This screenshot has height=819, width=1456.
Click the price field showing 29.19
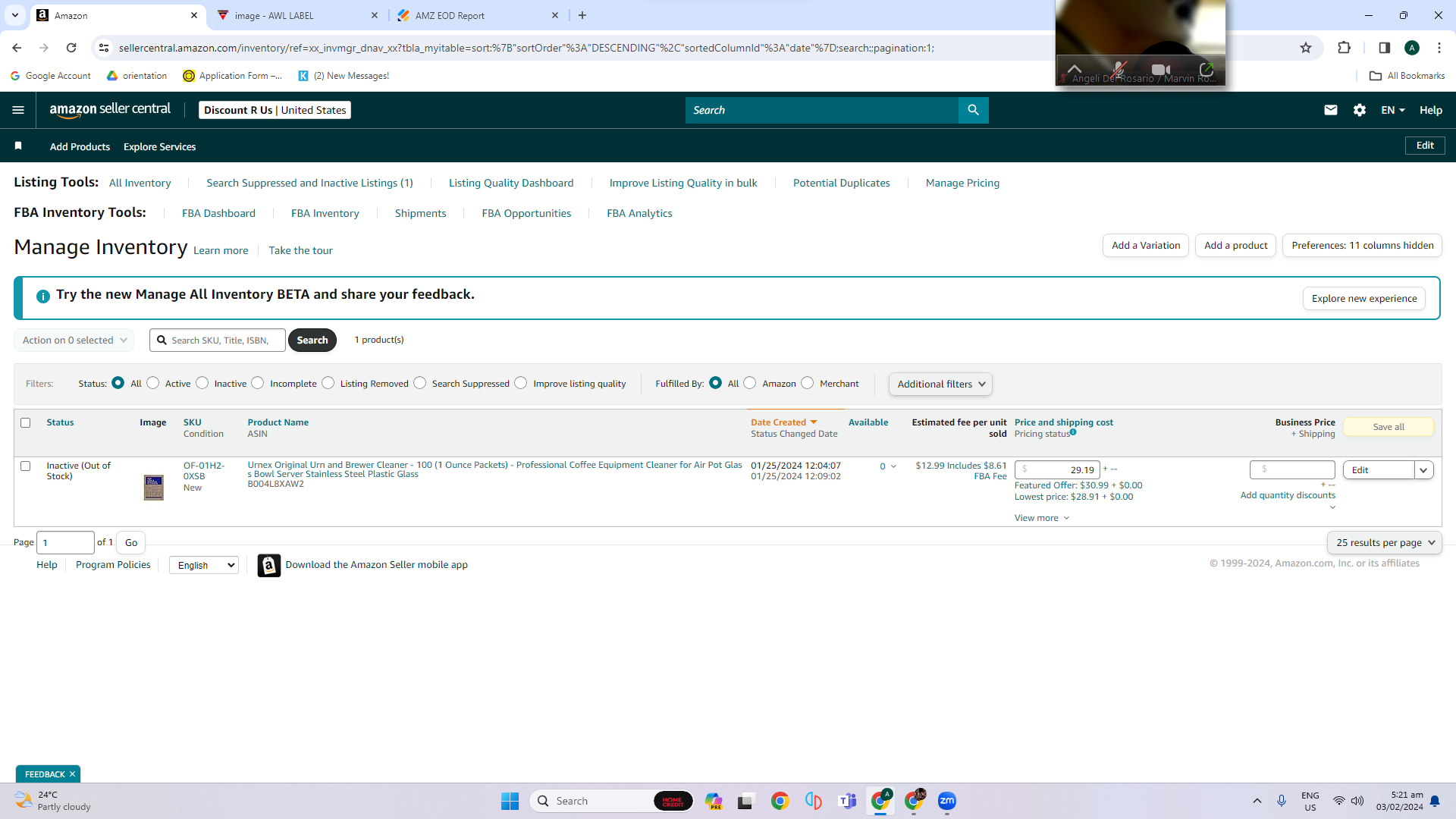pyautogui.click(x=1057, y=470)
